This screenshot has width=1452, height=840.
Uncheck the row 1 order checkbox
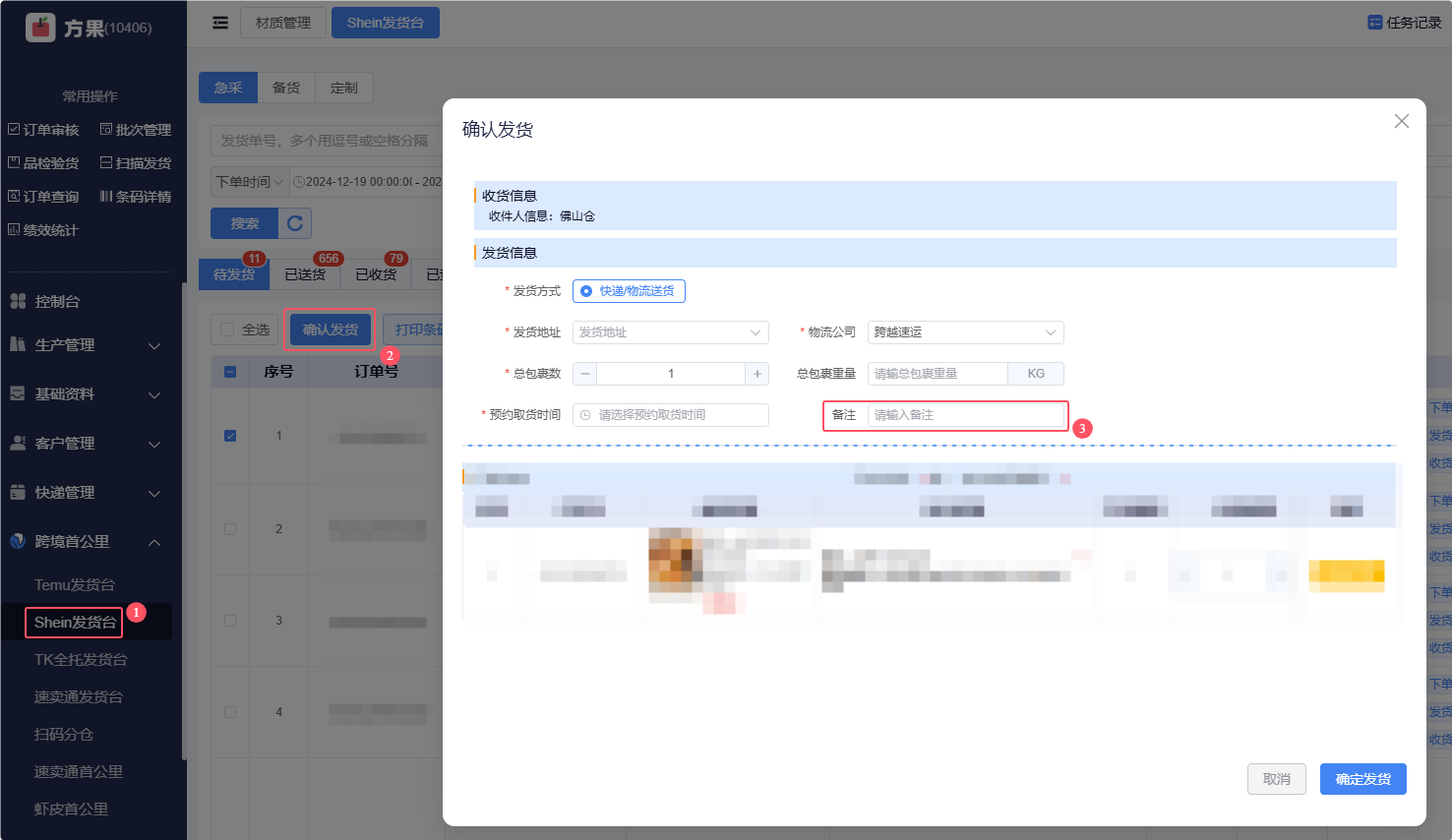click(230, 436)
